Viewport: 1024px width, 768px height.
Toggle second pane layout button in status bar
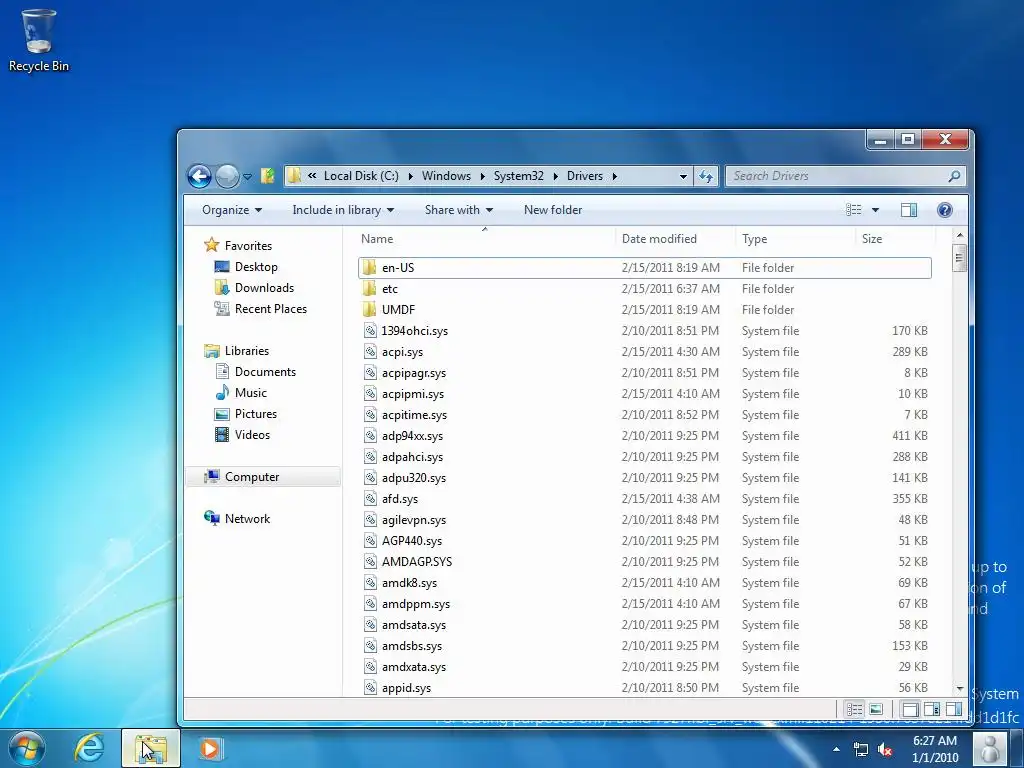[x=932, y=709]
